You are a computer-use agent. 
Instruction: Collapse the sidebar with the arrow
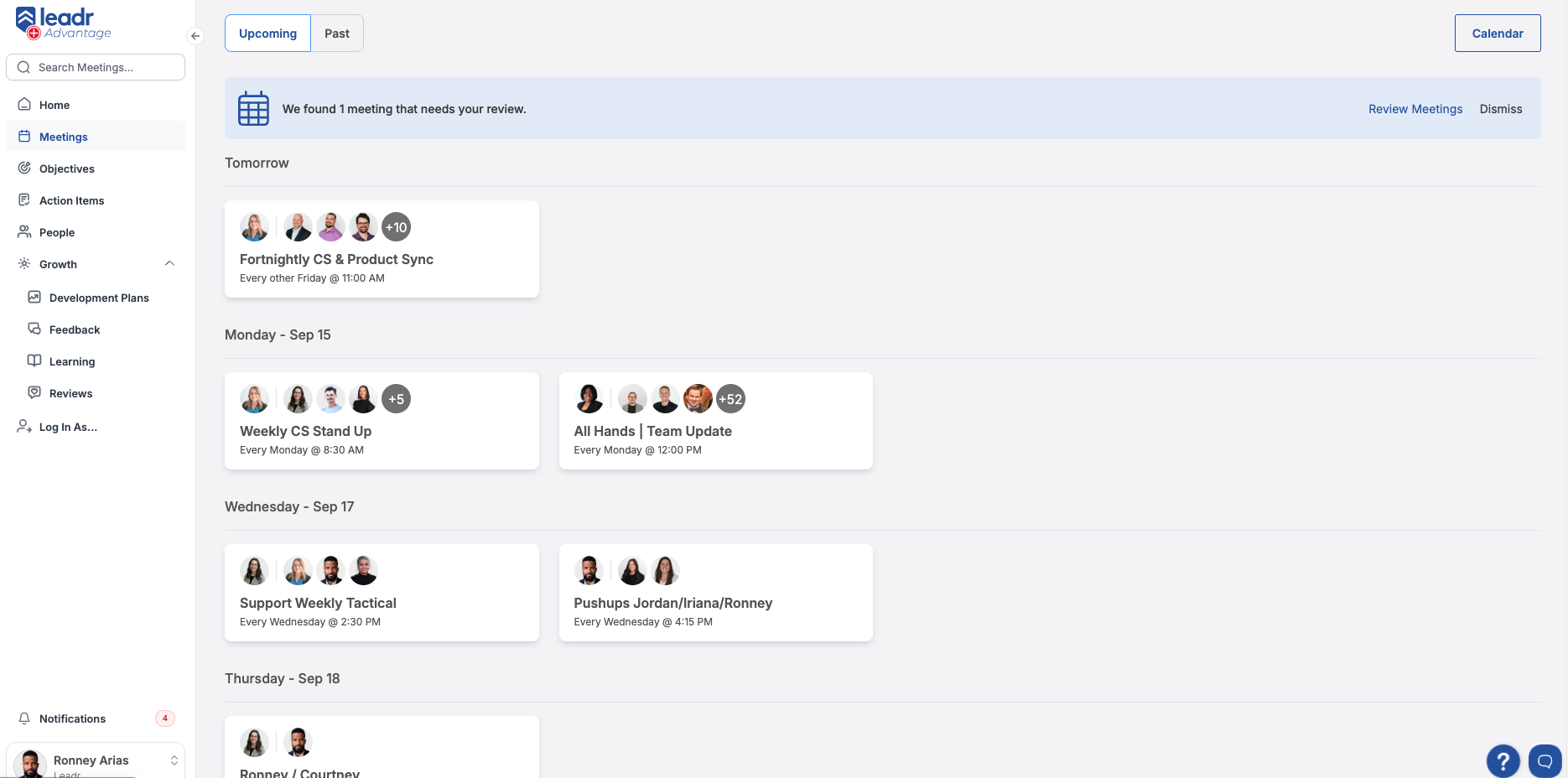tap(195, 36)
